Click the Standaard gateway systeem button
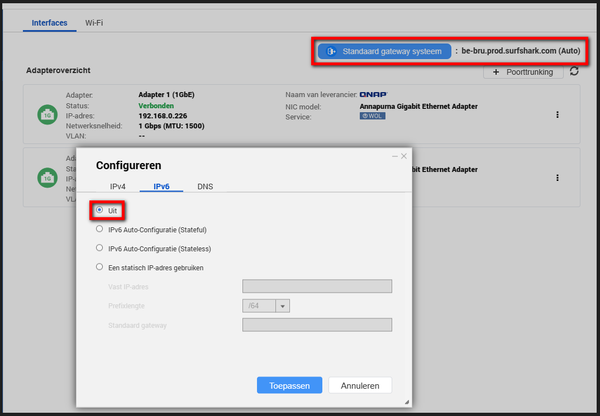The image size is (600, 416). 382,50
